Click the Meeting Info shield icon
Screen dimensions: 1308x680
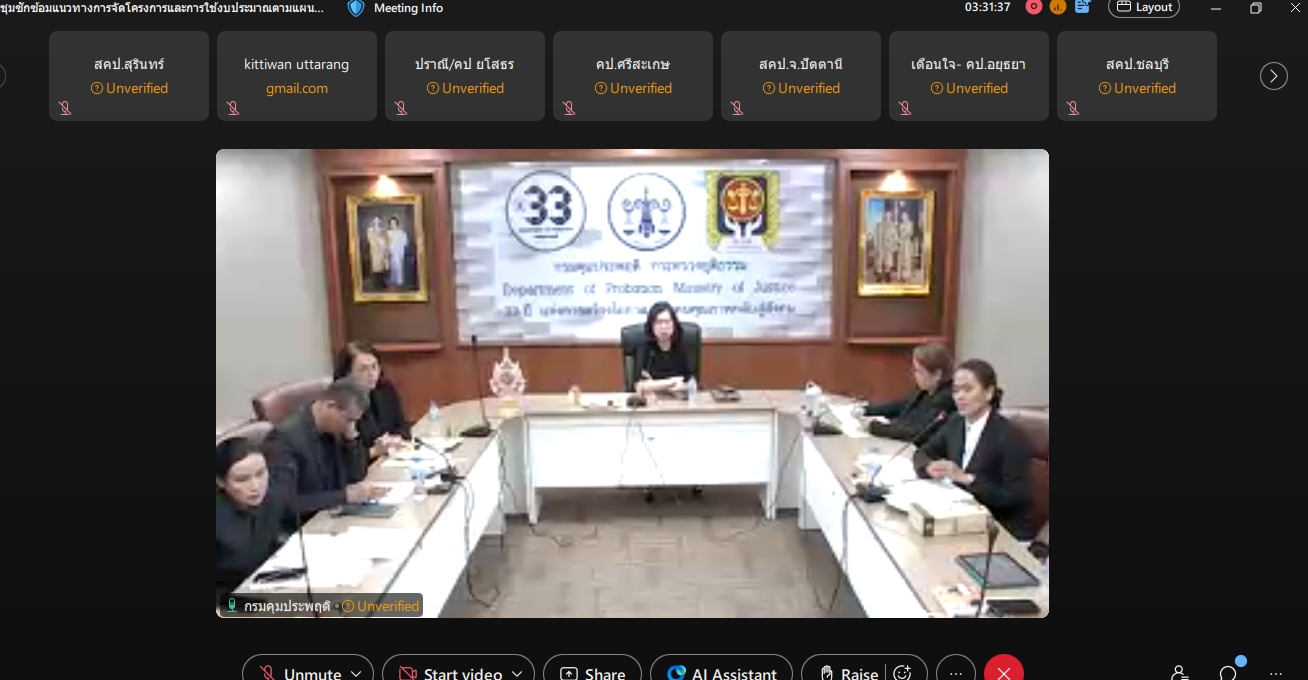pos(356,8)
